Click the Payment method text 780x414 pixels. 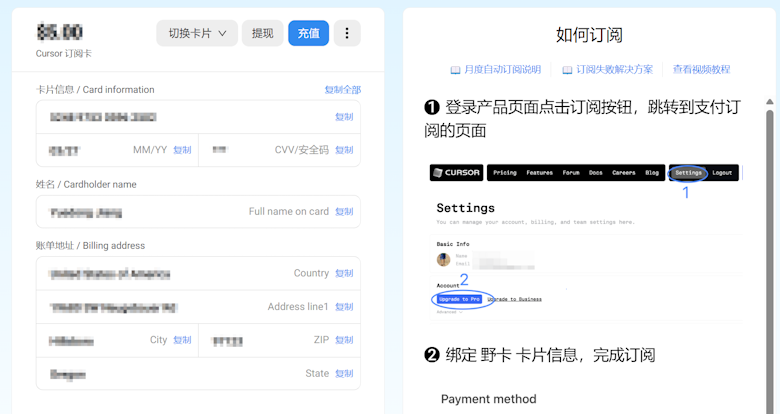pyautogui.click(x=488, y=399)
